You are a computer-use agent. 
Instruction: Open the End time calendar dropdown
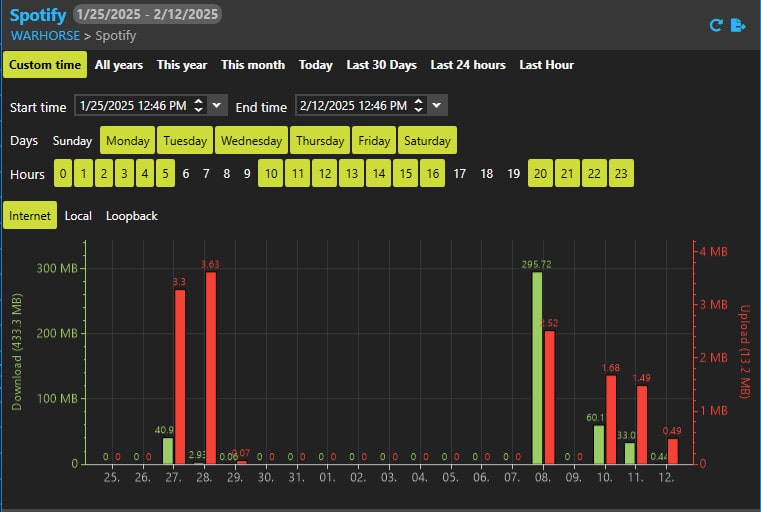[x=437, y=105]
